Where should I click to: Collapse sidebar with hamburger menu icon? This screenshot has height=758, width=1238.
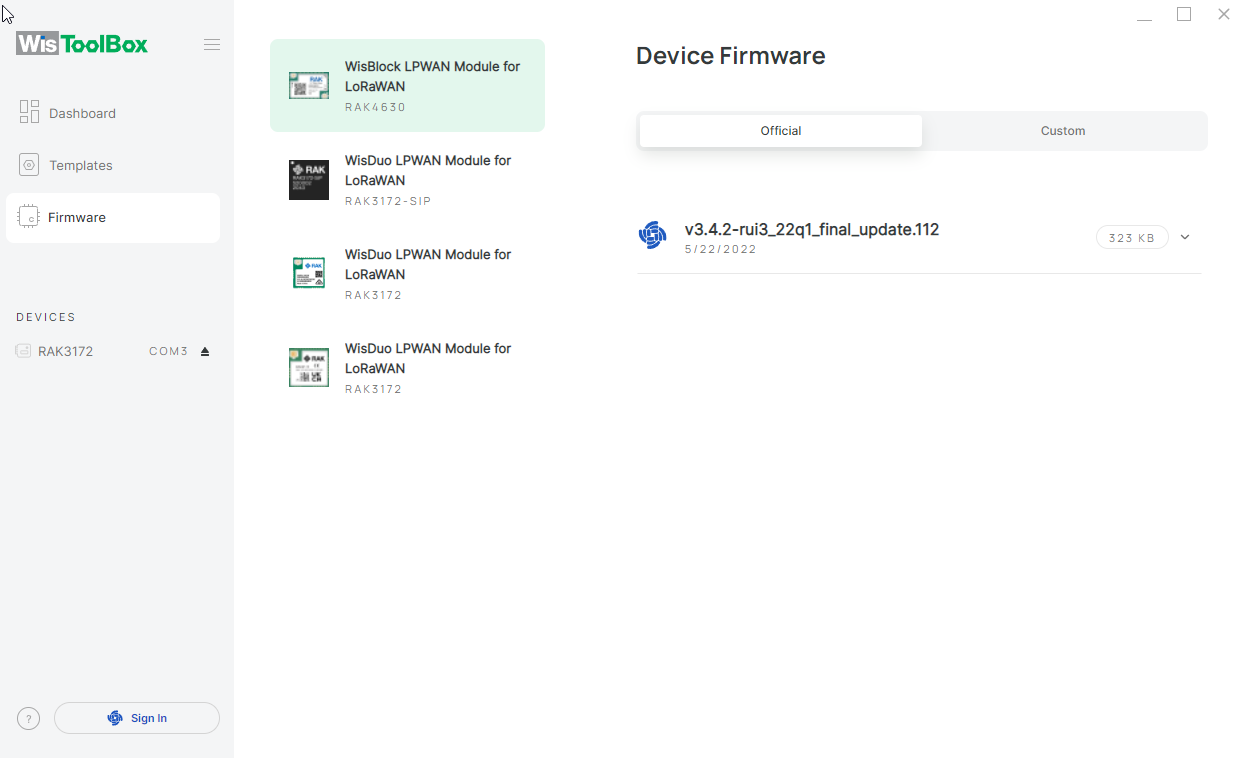click(212, 45)
